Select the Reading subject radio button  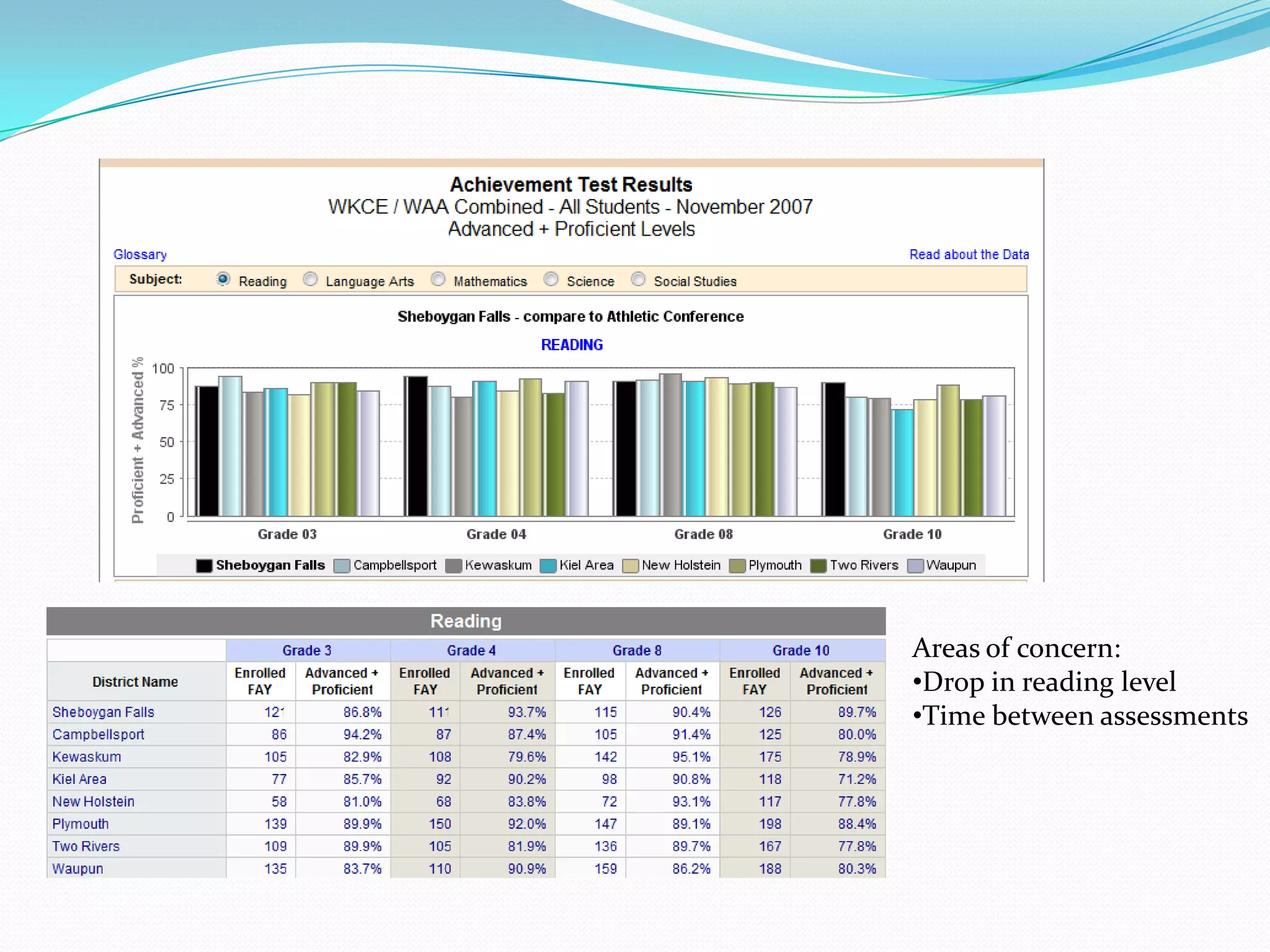click(x=223, y=280)
